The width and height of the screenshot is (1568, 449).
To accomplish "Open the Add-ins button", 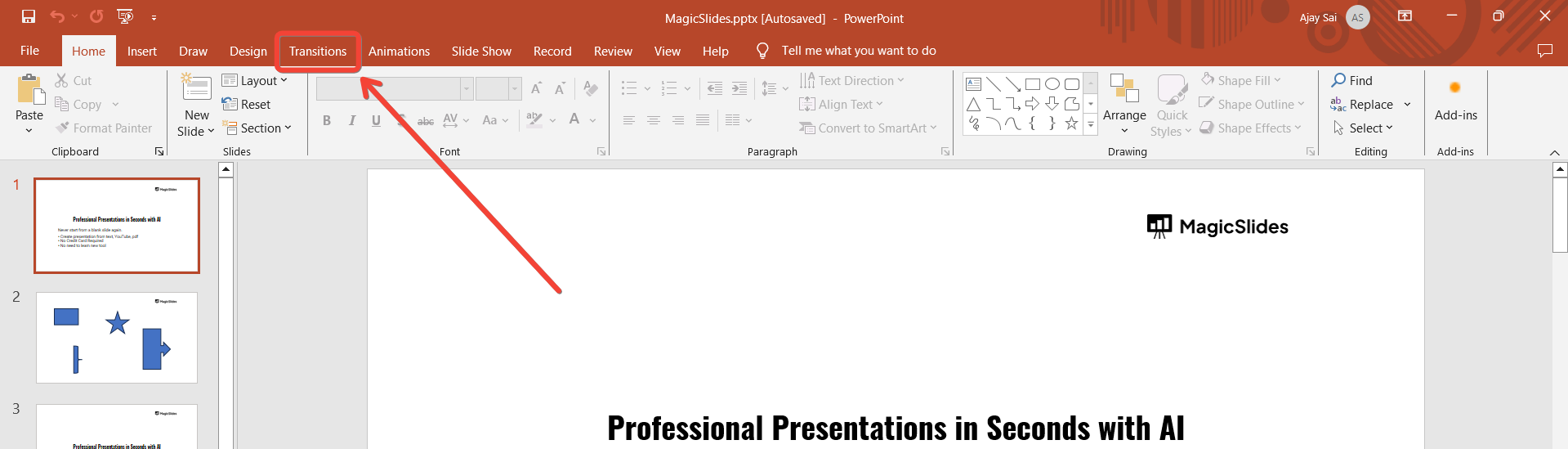I will point(1455,98).
